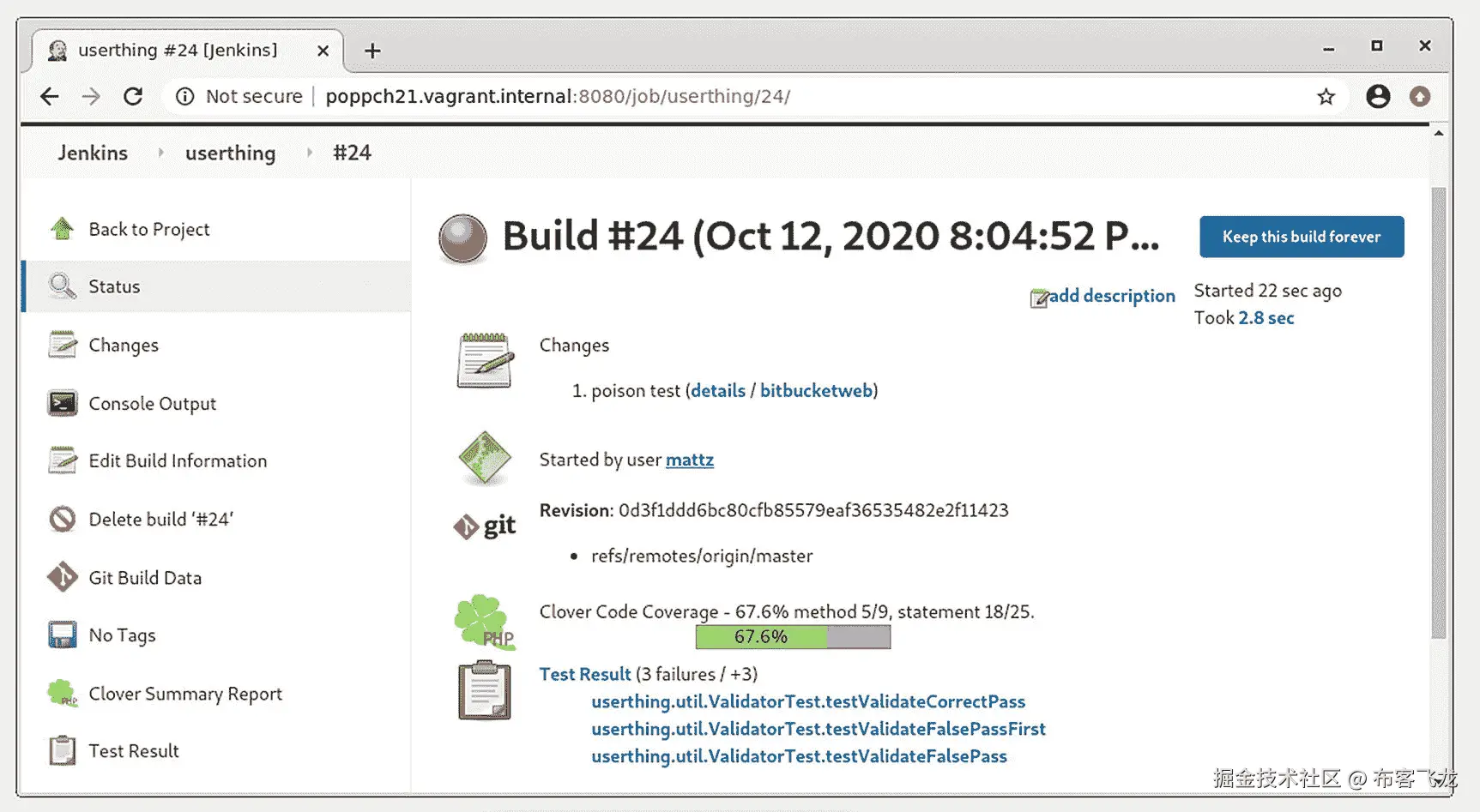
Task: Open Git Build Data icon
Action: [x=62, y=577]
